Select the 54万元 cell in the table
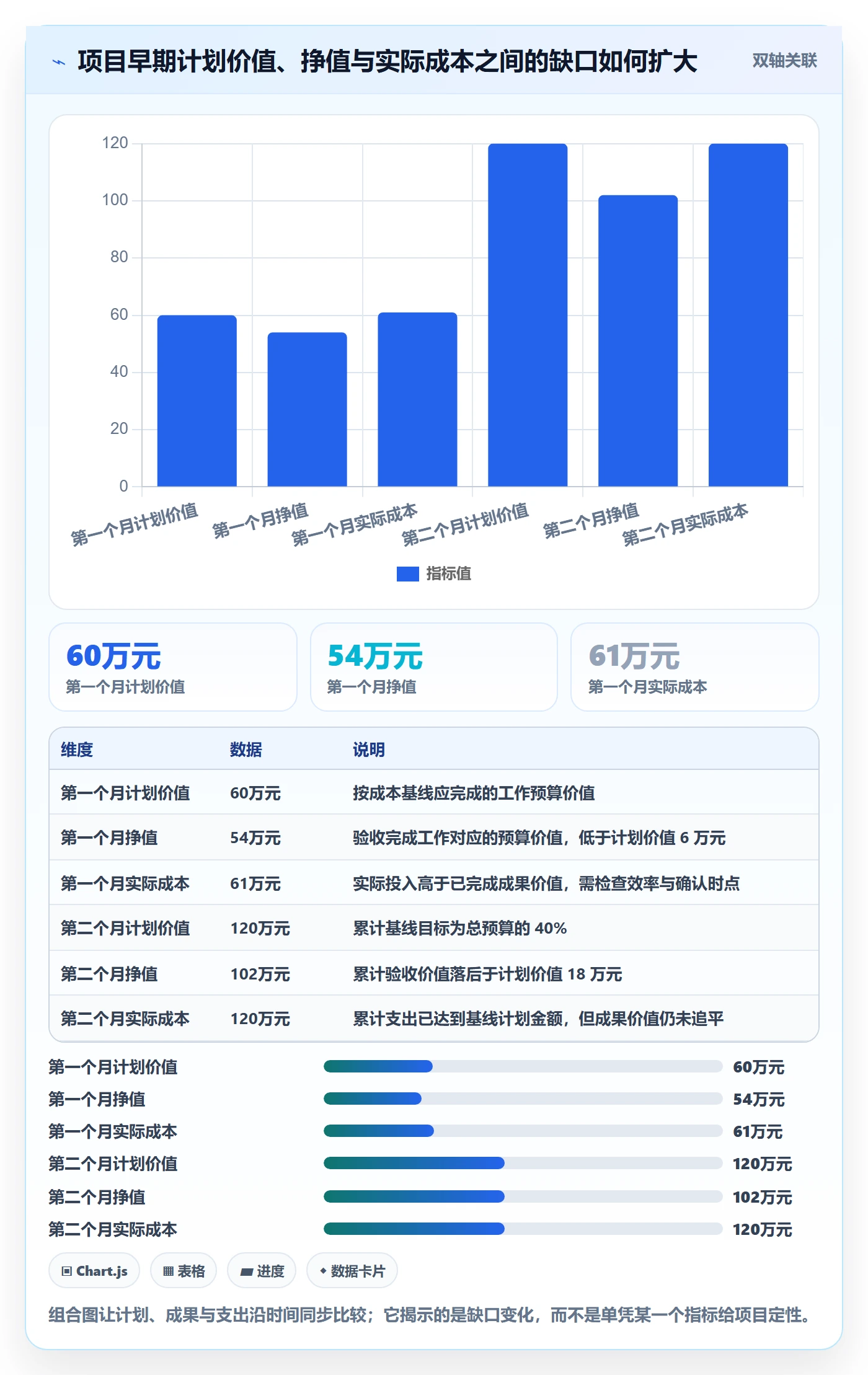Image resolution: width=868 pixels, height=1375 pixels. pyautogui.click(x=255, y=838)
